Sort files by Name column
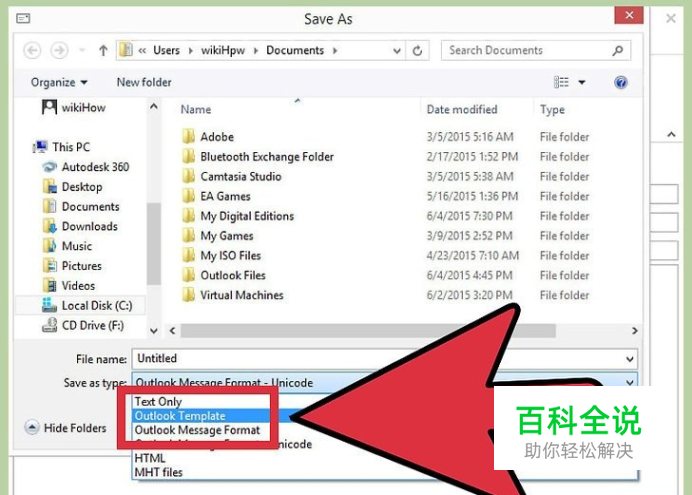 pos(196,109)
